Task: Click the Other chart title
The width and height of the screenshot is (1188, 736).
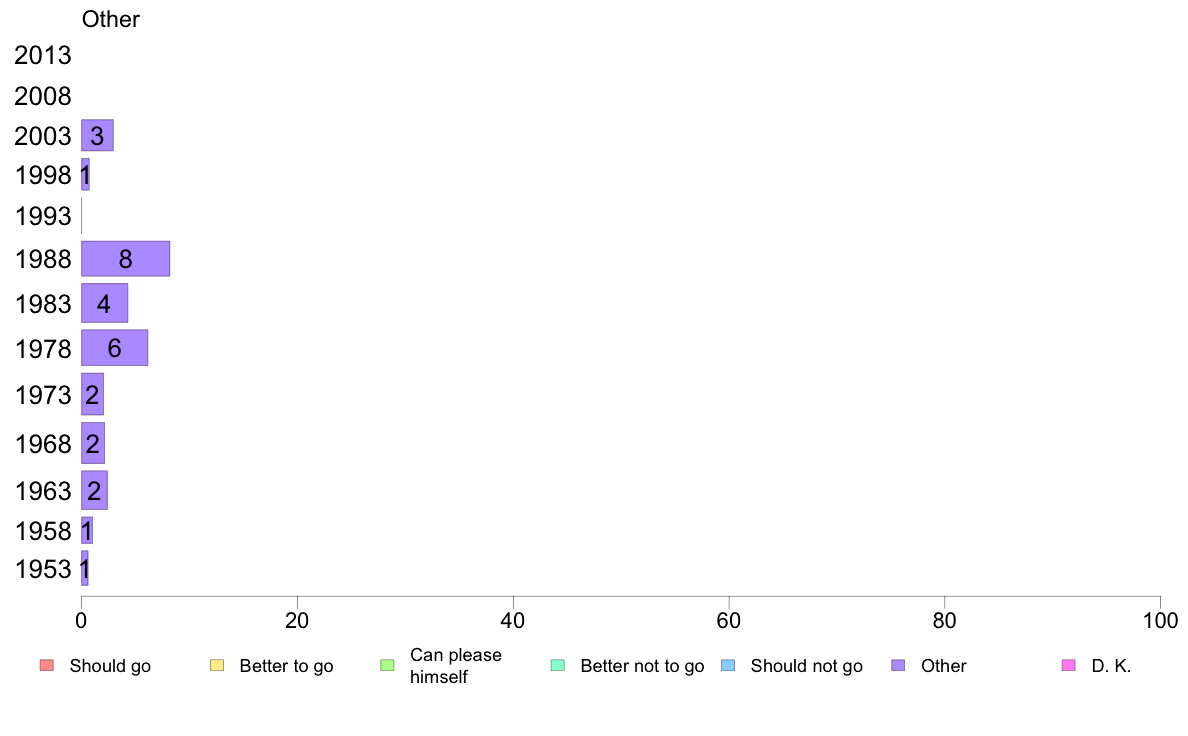Action: 111,19
